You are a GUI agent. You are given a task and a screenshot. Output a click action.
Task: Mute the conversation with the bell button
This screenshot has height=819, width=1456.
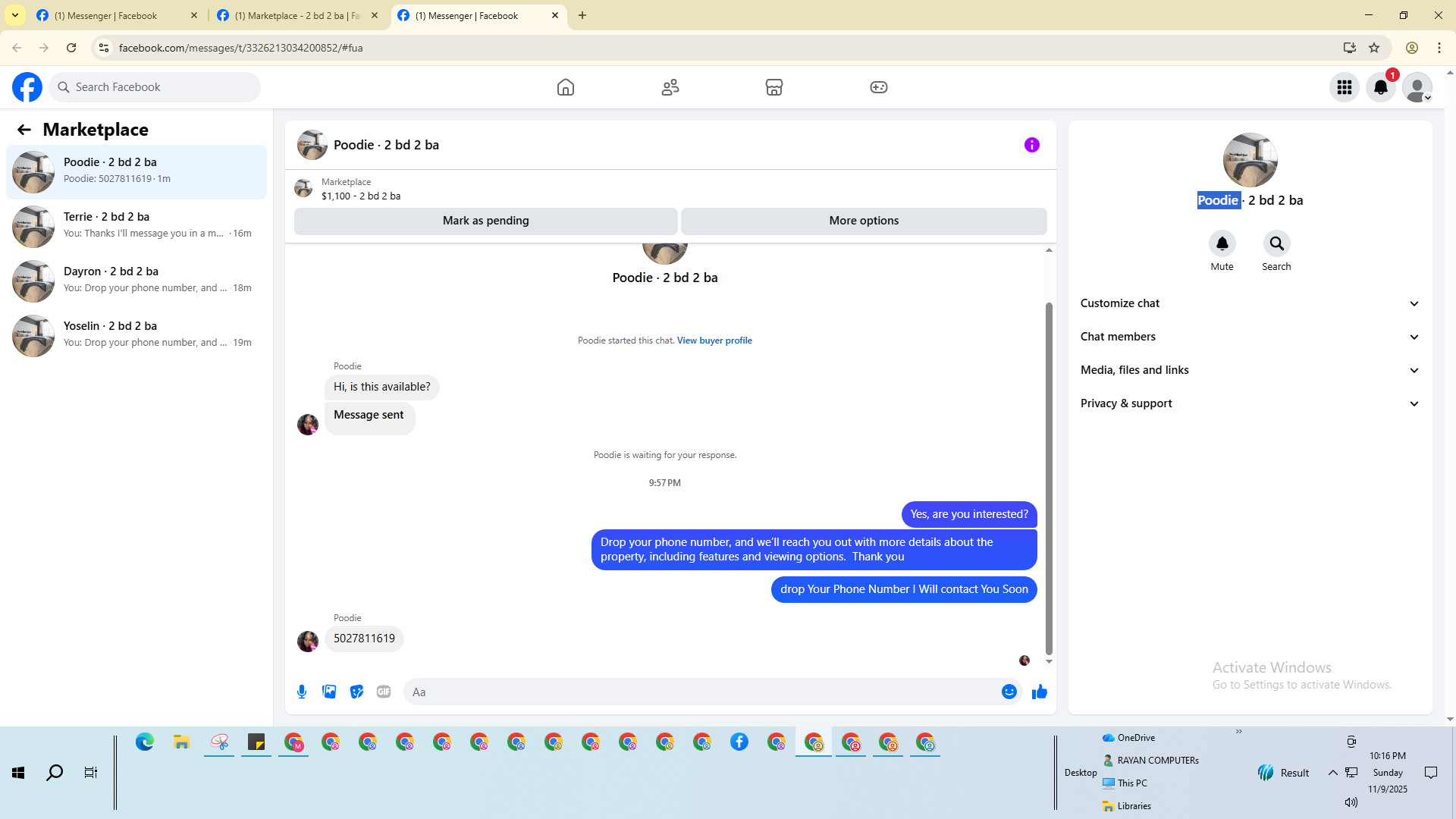[x=1222, y=243]
